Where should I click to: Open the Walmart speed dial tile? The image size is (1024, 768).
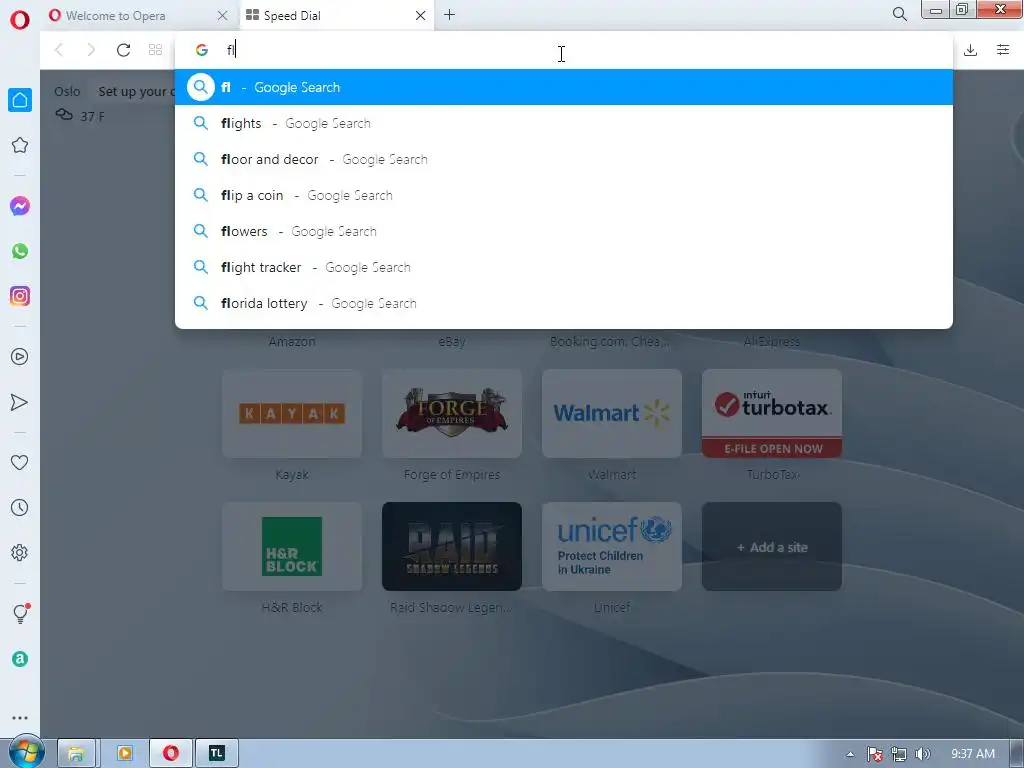click(612, 413)
